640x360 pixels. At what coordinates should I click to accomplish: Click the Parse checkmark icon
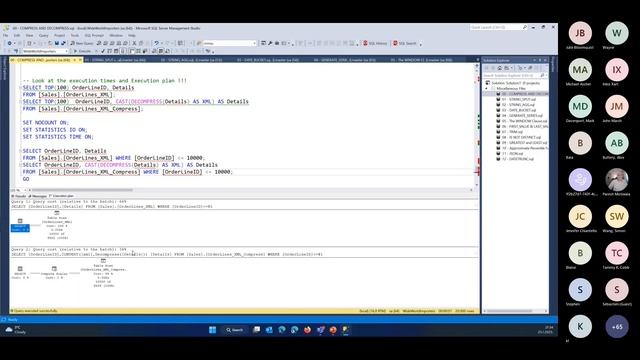103,51
